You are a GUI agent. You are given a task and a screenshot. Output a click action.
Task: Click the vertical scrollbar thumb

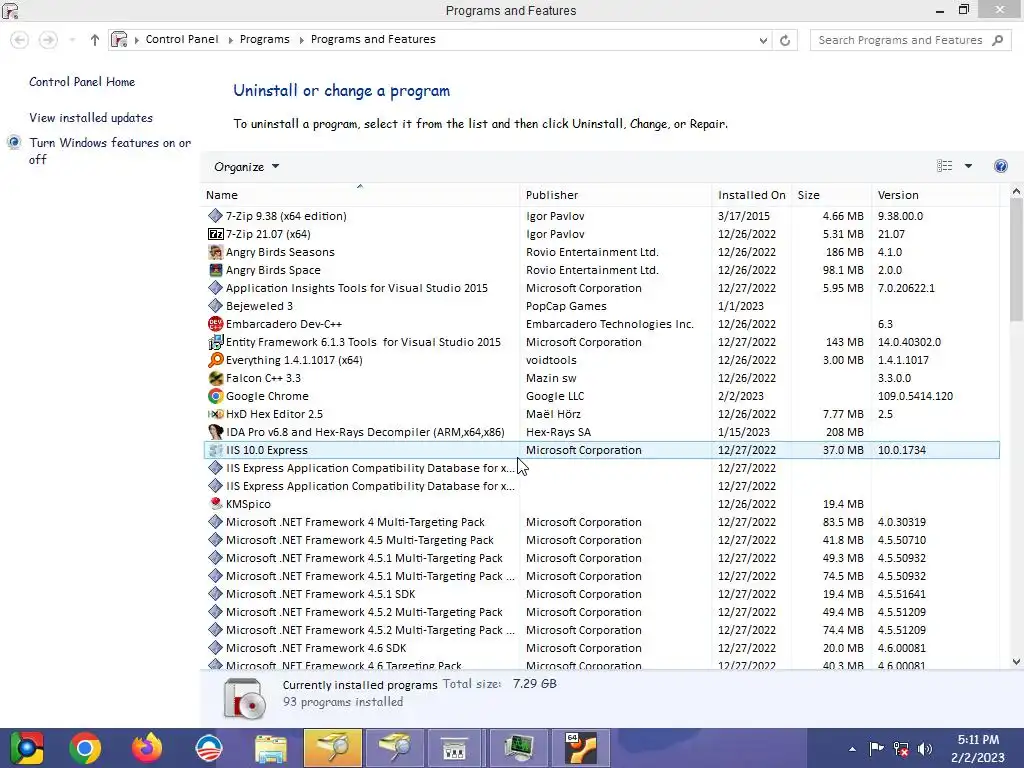(x=1016, y=259)
